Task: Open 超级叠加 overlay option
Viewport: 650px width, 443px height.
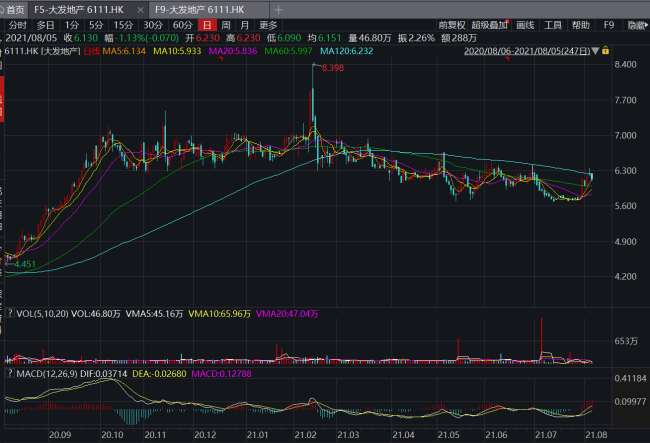Action: [x=490, y=25]
